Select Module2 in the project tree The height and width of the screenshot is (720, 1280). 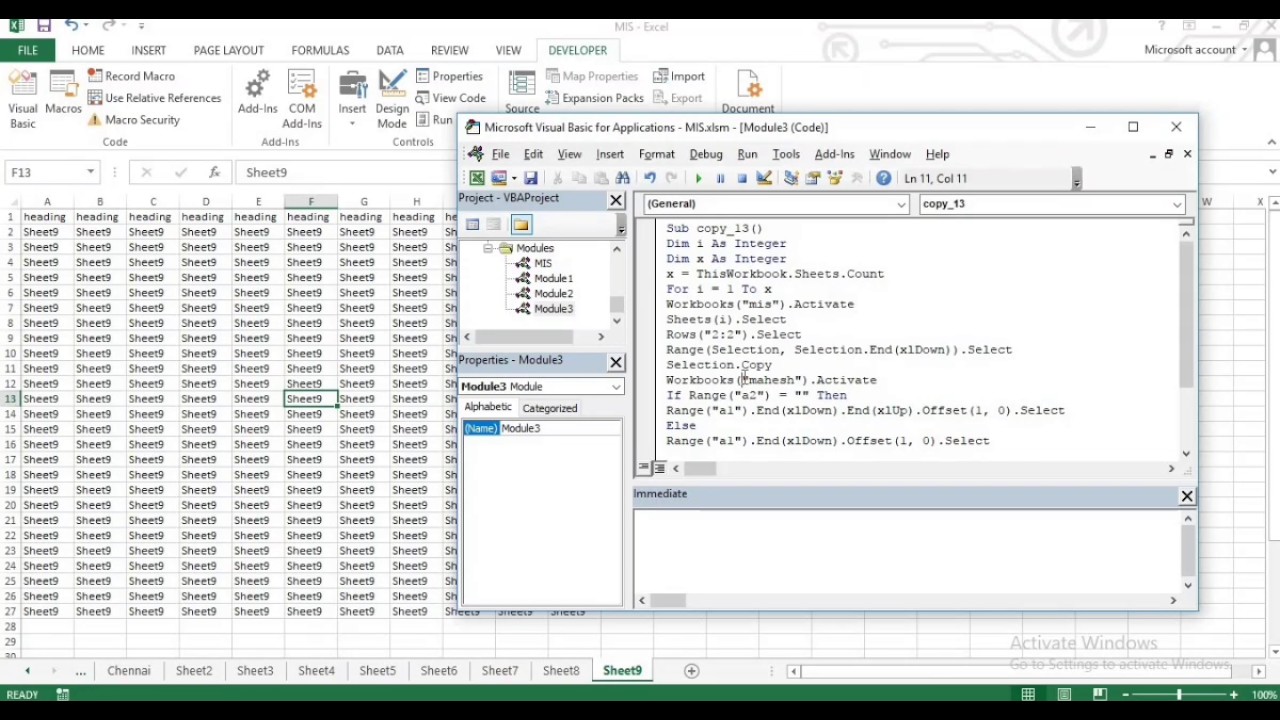tap(553, 294)
